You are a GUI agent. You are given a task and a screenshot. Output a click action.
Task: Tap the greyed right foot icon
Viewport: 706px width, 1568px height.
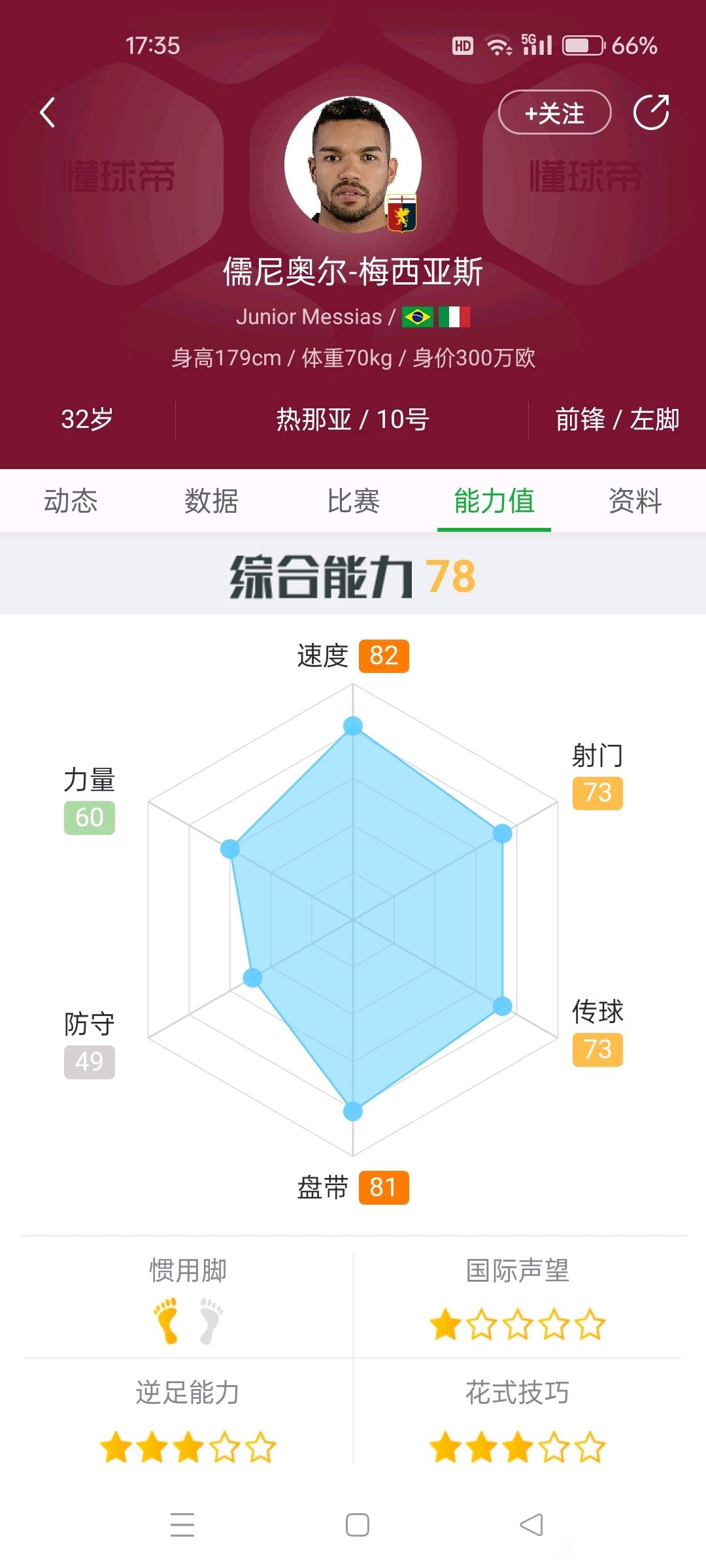click(210, 1320)
